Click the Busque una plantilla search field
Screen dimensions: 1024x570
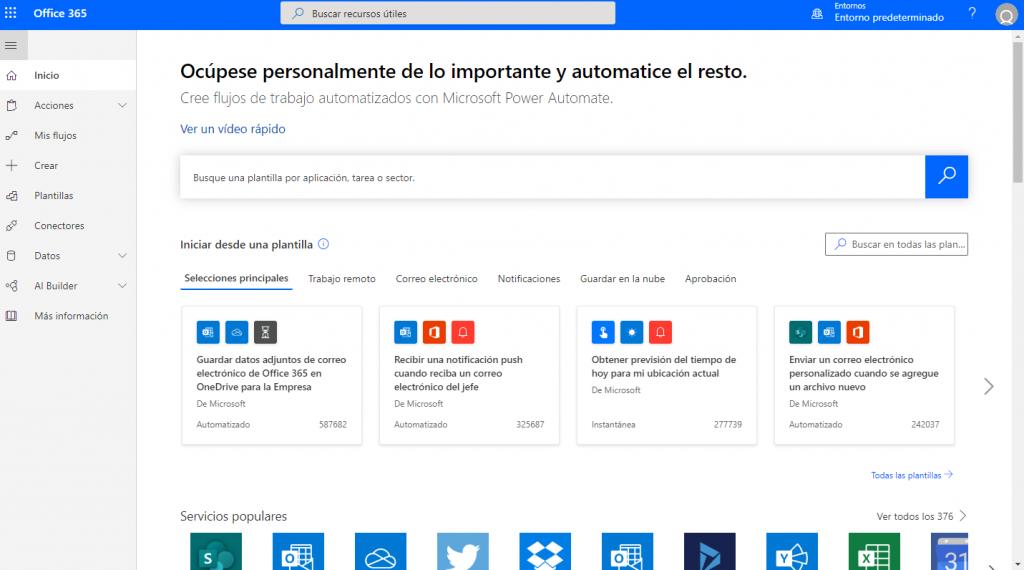[x=552, y=177]
